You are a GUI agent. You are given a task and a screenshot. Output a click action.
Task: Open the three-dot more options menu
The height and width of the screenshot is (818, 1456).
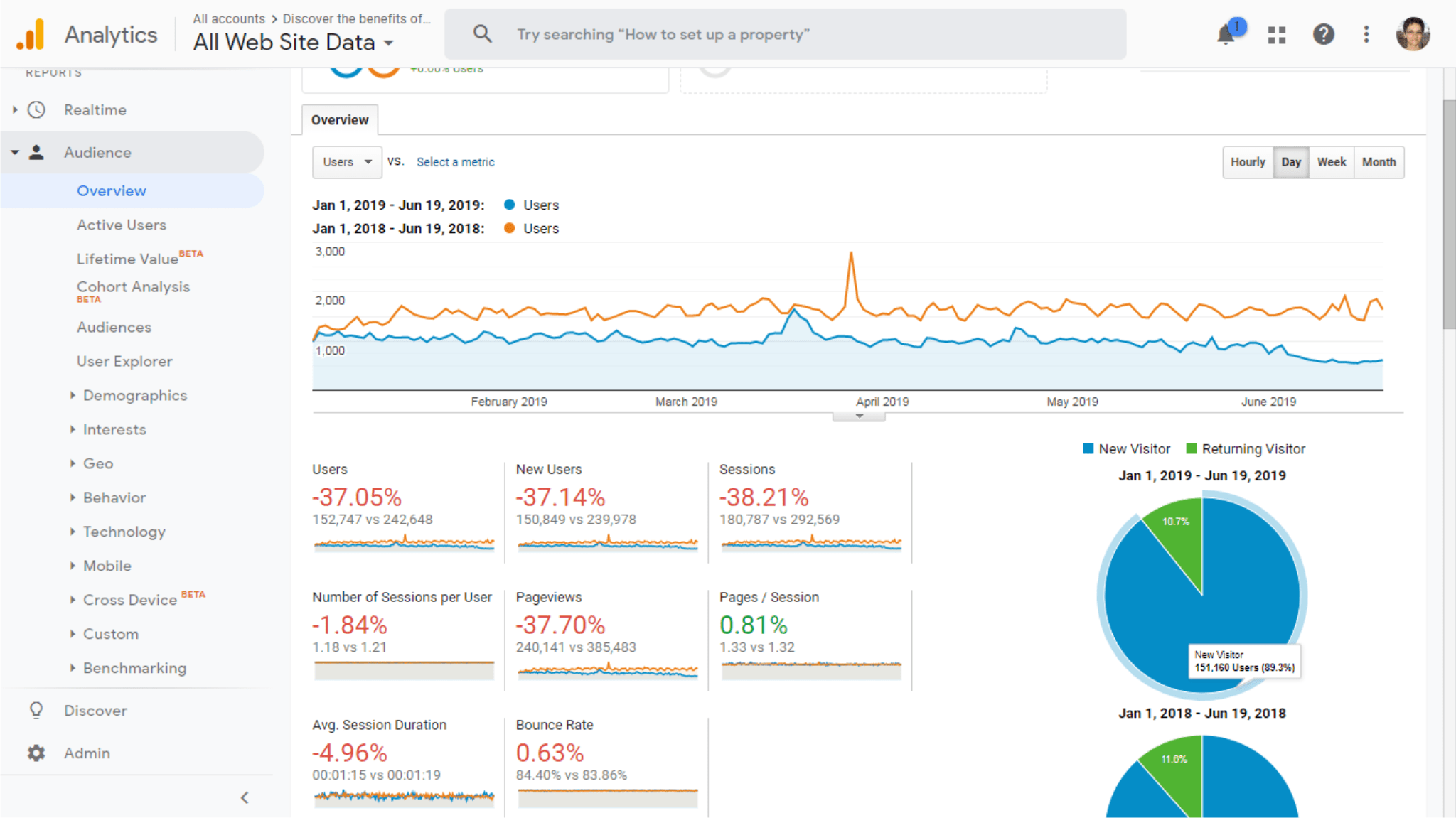click(x=1366, y=34)
